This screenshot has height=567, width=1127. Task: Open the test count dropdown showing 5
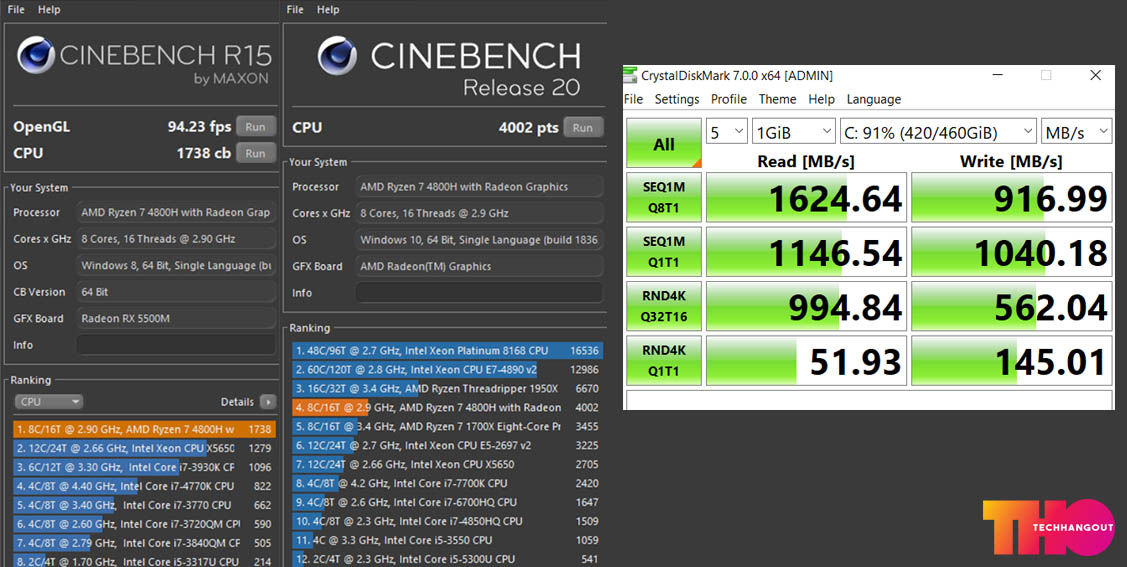coord(727,132)
